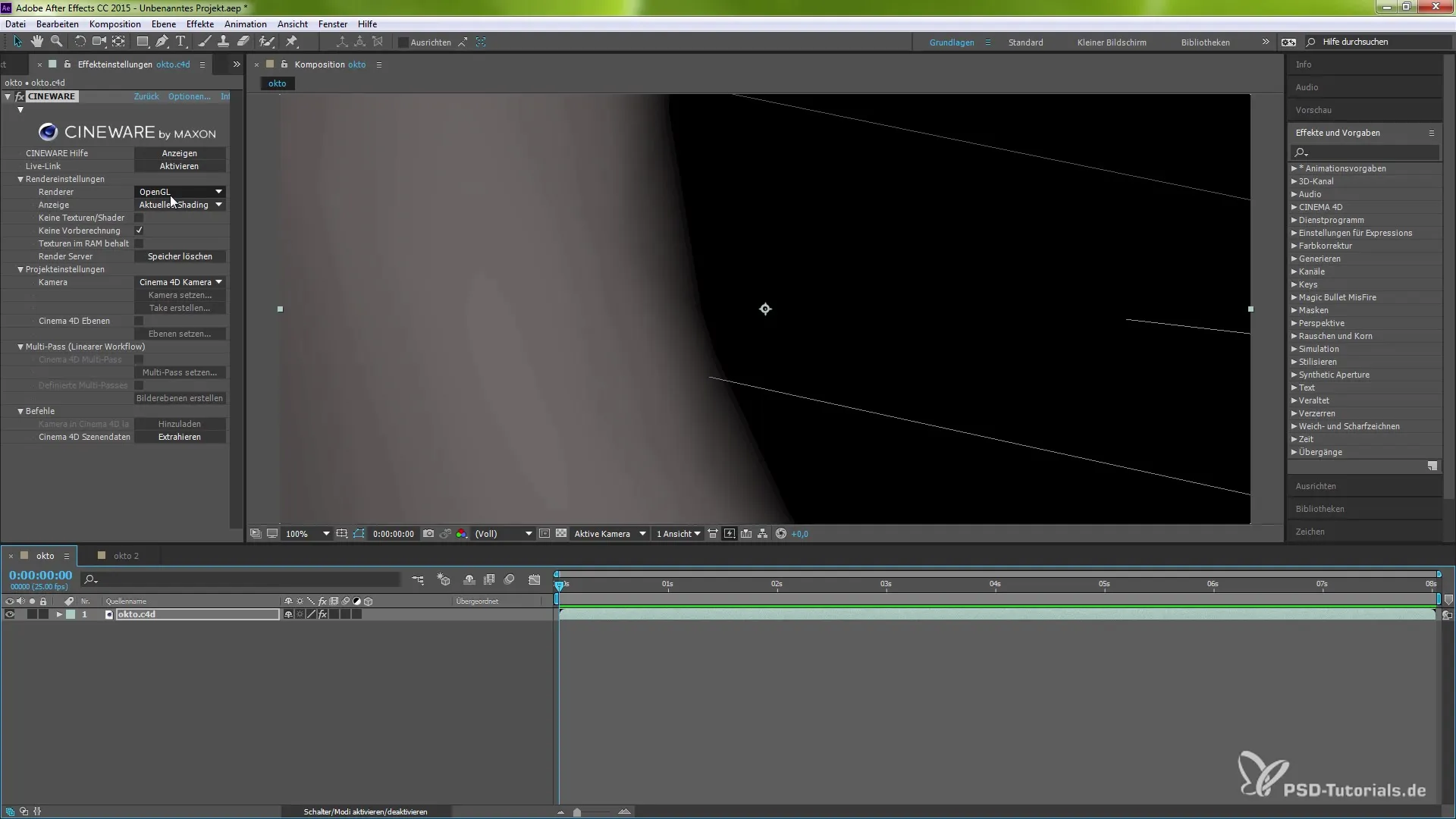The height and width of the screenshot is (819, 1456).
Task: Collapse the Rendereinstellungen section
Action: click(x=20, y=179)
